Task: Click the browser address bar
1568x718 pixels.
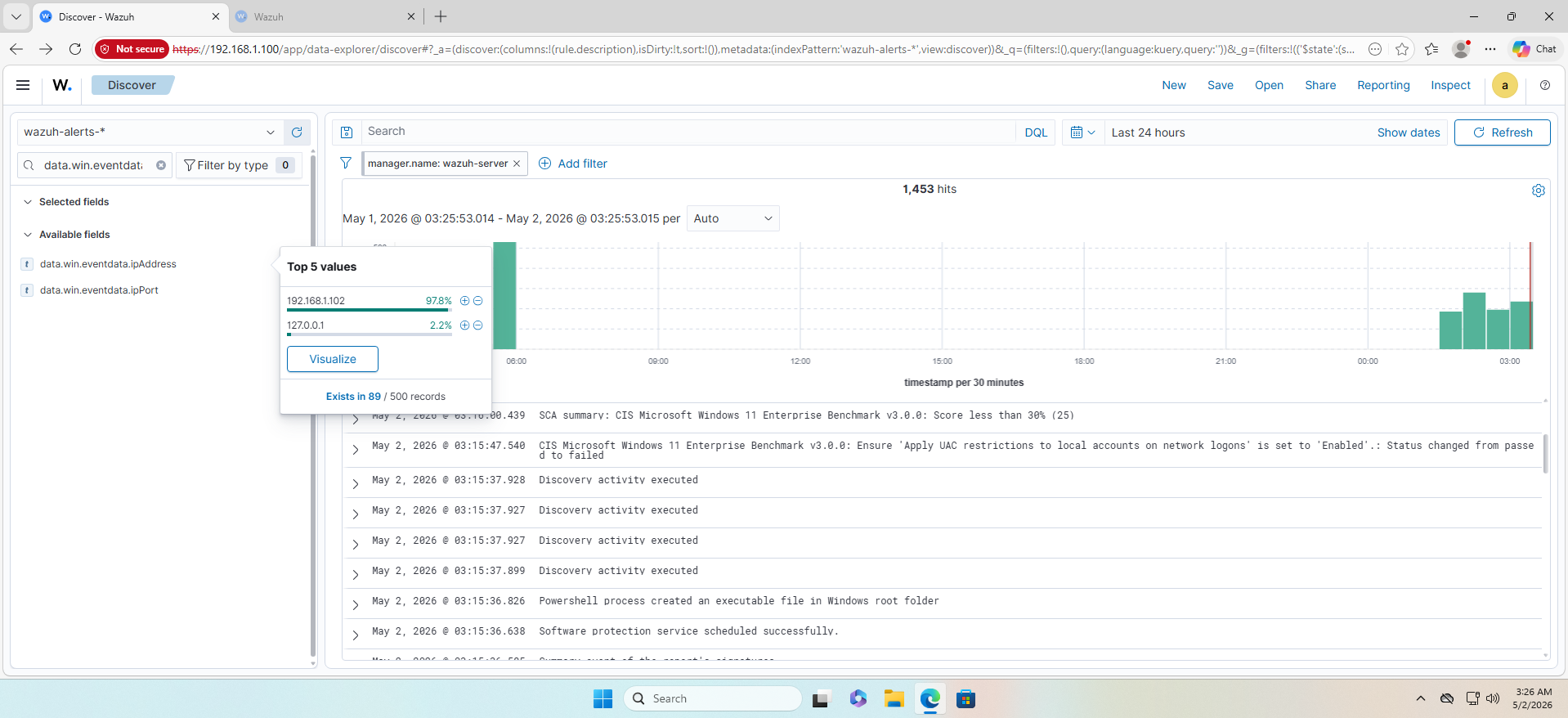Action: click(x=764, y=49)
